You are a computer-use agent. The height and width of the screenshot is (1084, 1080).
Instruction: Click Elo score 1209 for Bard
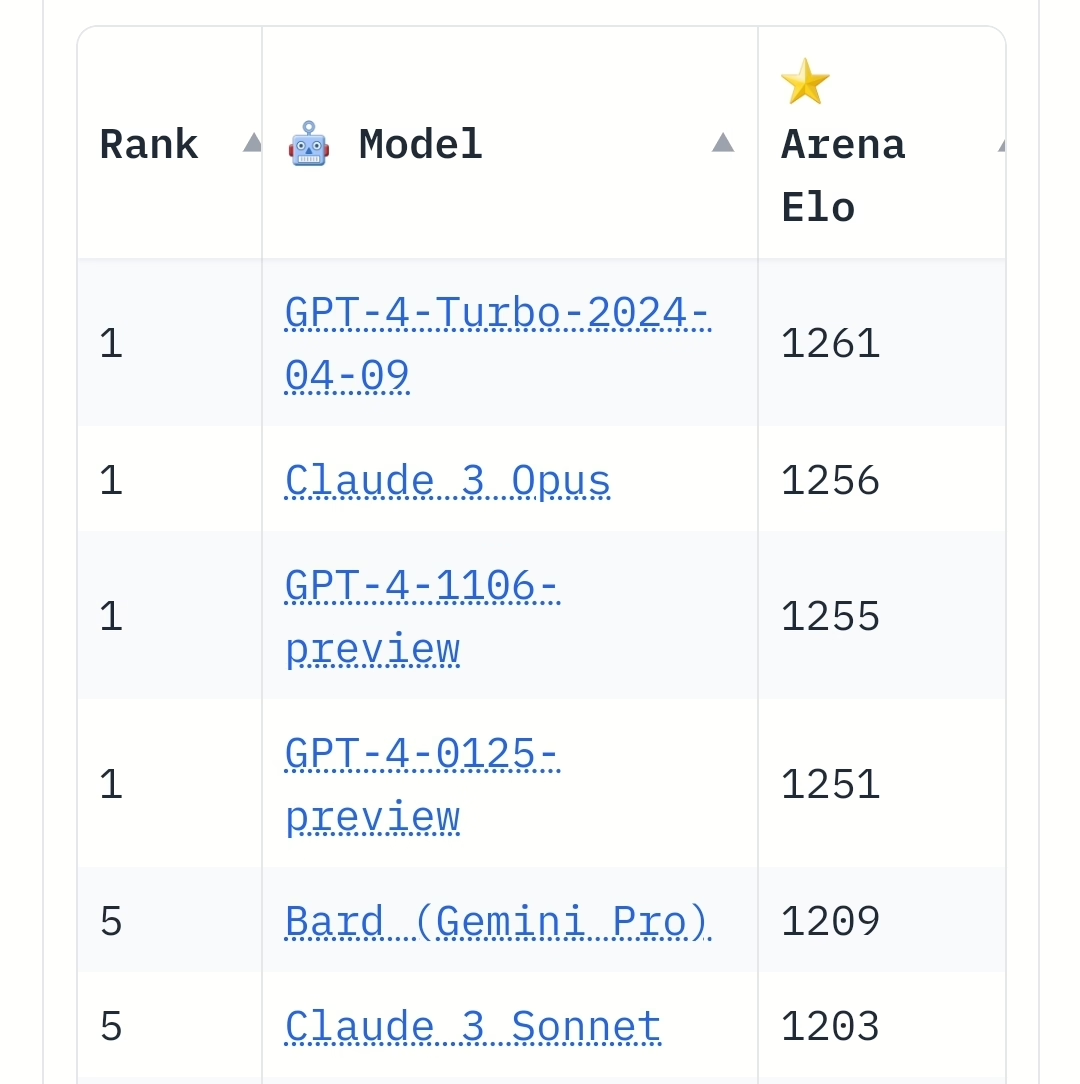pyautogui.click(x=830, y=922)
